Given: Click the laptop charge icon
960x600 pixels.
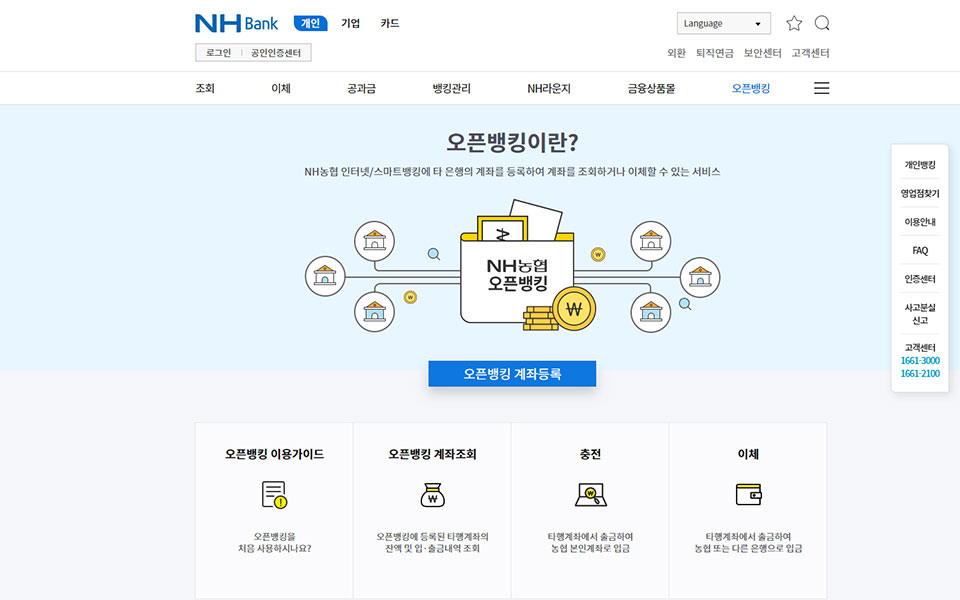Looking at the screenshot, I should pos(590,494).
